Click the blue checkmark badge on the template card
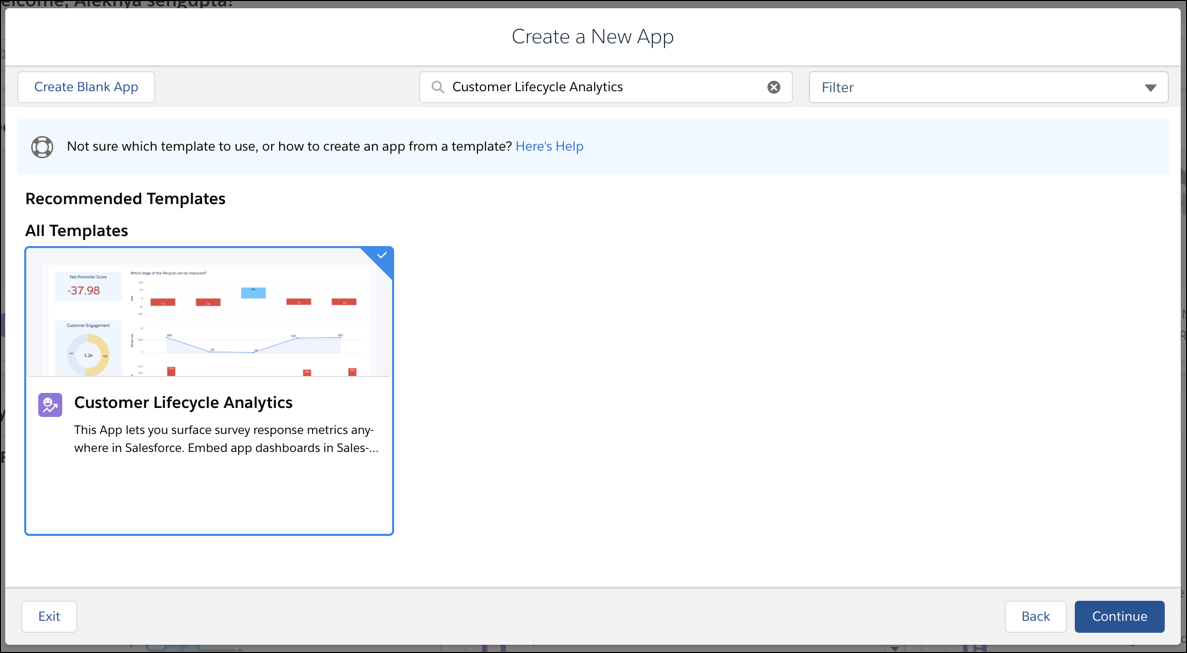Viewport: 1187px width, 653px height. (x=380, y=256)
